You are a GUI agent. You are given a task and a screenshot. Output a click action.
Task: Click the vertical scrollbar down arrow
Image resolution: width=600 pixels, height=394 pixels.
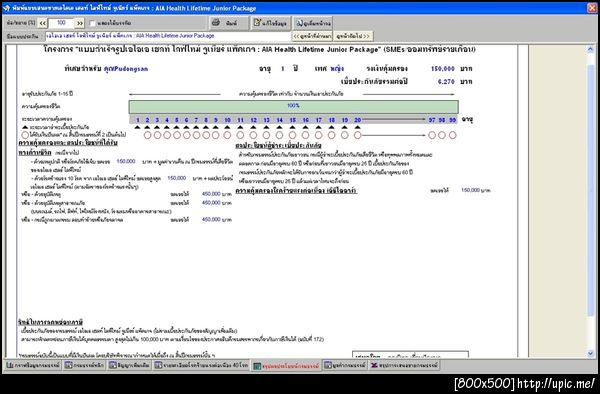pos(590,354)
